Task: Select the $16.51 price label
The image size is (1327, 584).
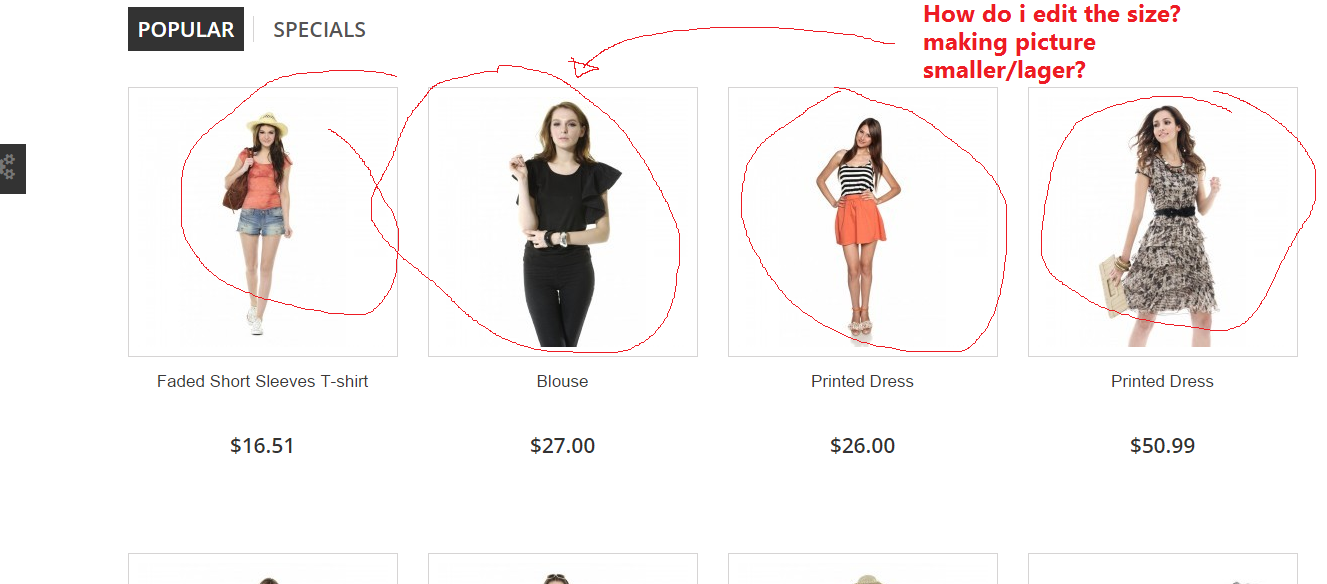Action: (262, 446)
